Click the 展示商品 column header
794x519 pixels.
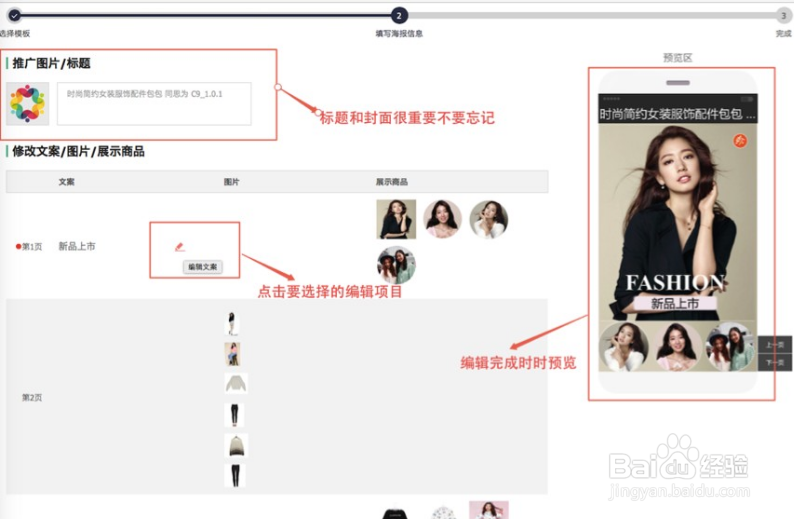click(x=391, y=182)
